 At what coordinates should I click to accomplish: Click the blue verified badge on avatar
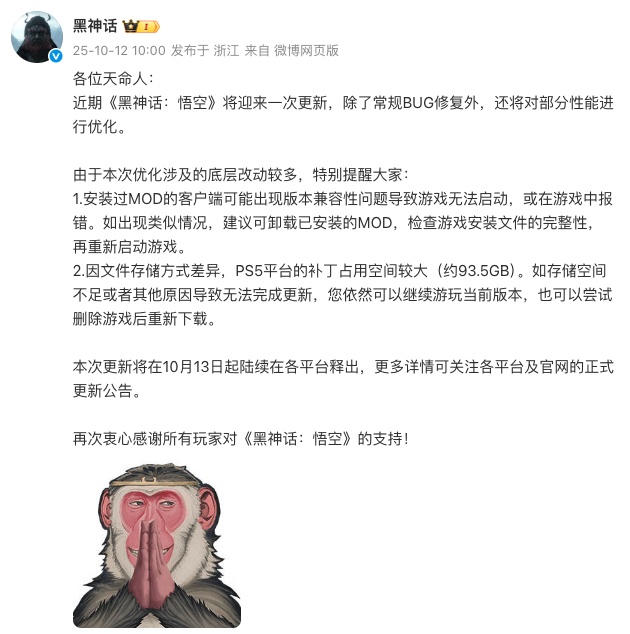(56, 56)
